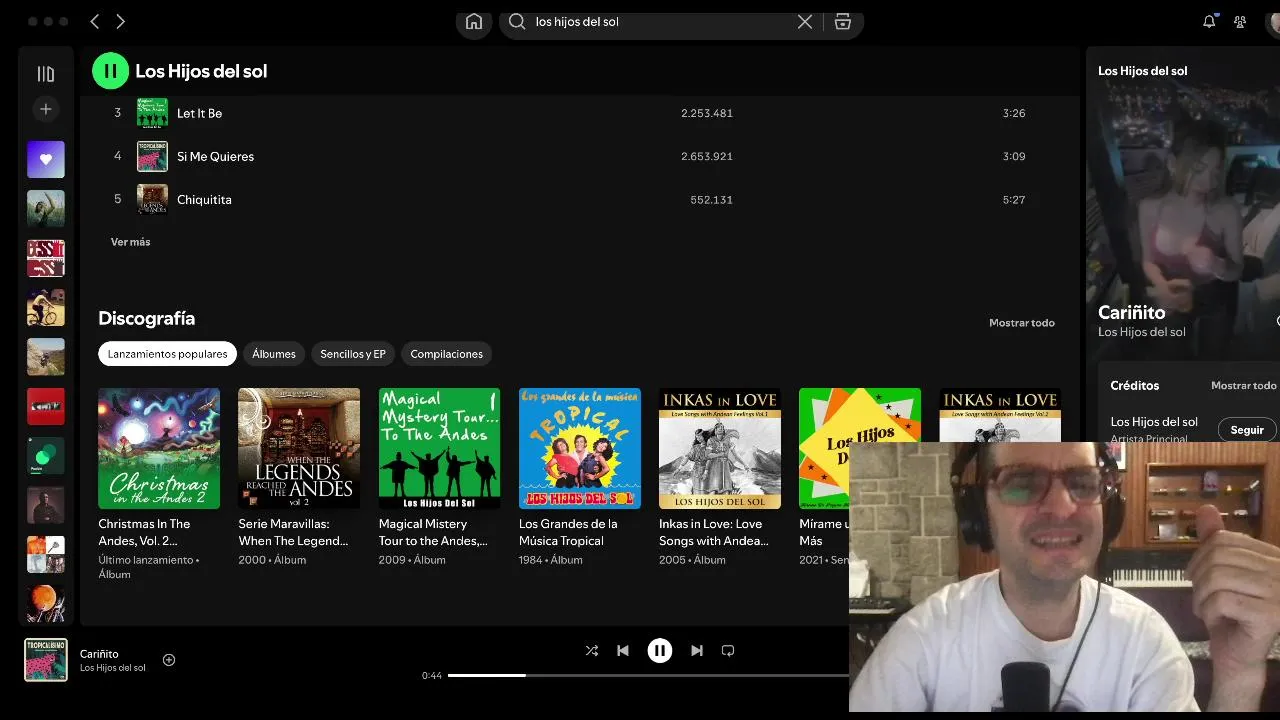
Task: Open Chiquitita cover thumbnail
Action: 152,200
